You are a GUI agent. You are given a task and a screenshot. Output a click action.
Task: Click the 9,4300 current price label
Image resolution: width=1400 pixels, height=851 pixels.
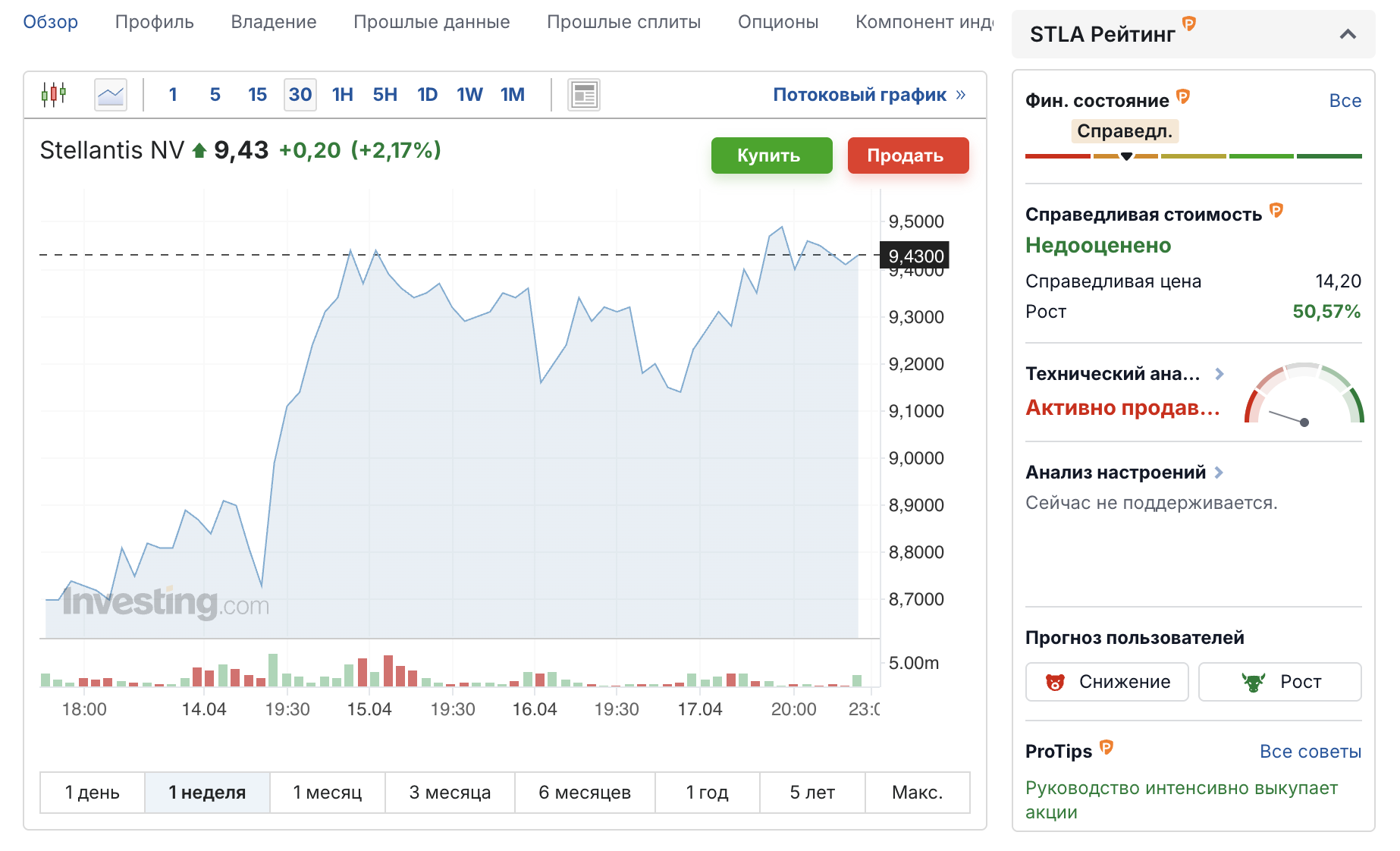915,256
